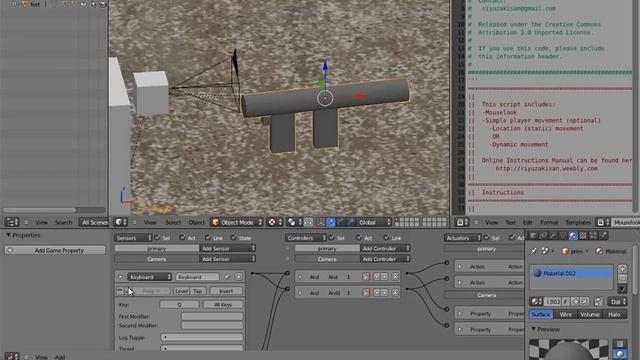
Task: Click the Camera object label under Sensors
Action: tap(157, 259)
